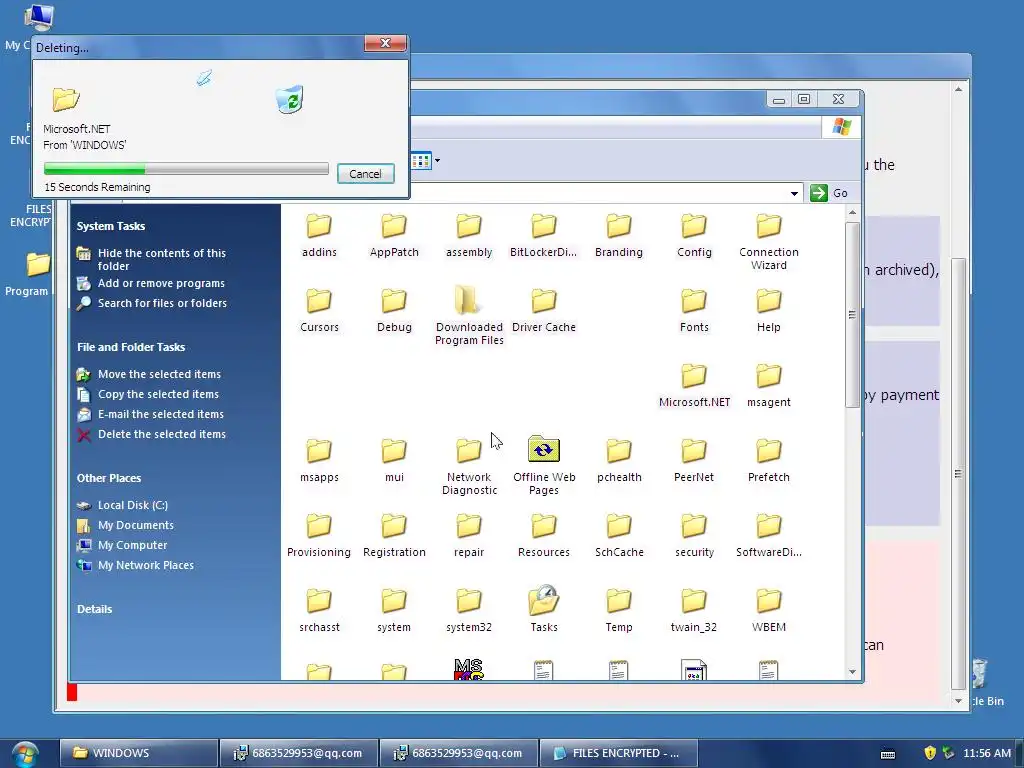The width and height of the screenshot is (1024, 768).
Task: Switch to WINDOWS taskbar button
Action: pos(138,753)
